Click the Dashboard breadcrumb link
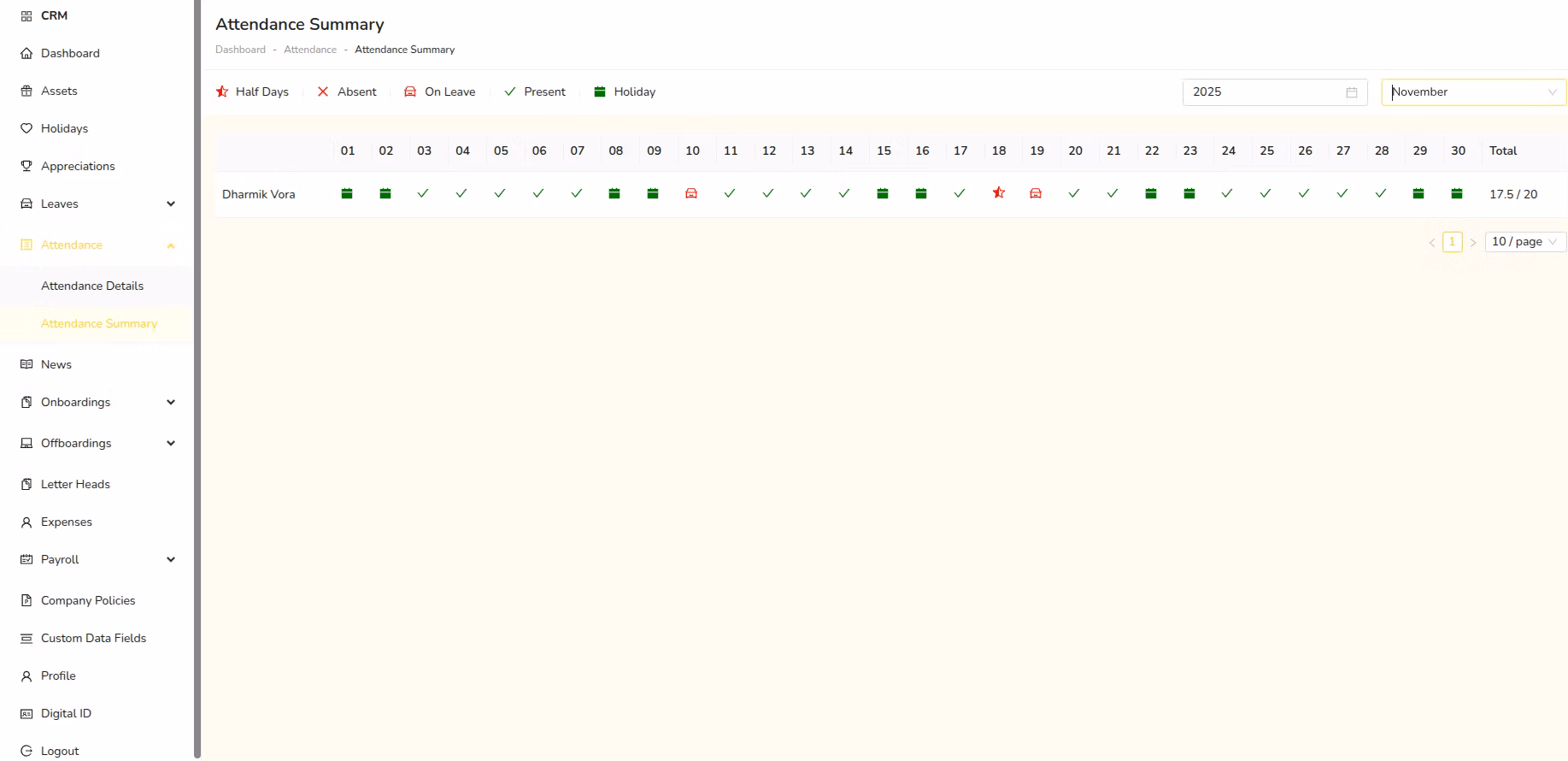Viewport: 1568px width, 761px height. click(x=240, y=50)
